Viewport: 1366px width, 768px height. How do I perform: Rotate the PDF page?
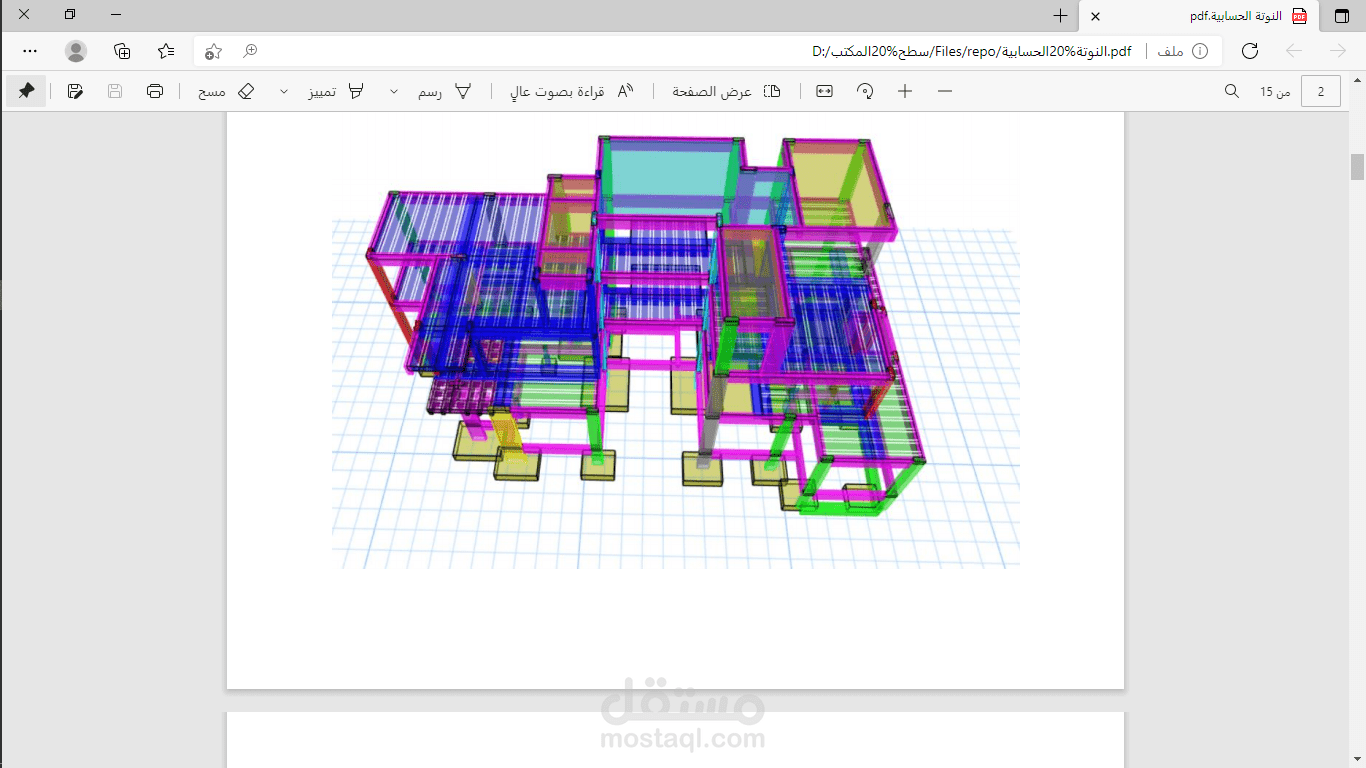point(865,91)
